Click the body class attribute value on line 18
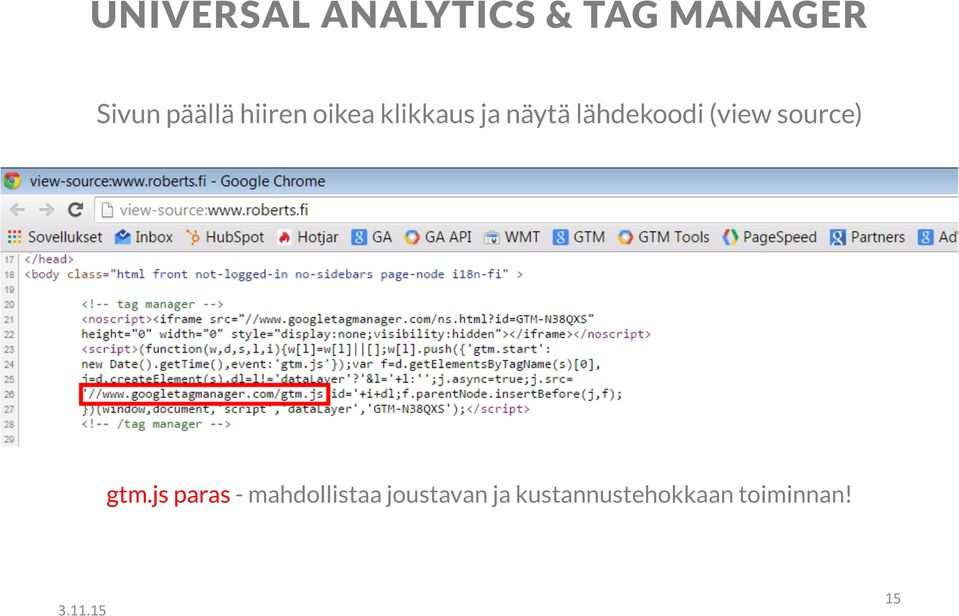The image size is (959, 616). click(x=309, y=275)
